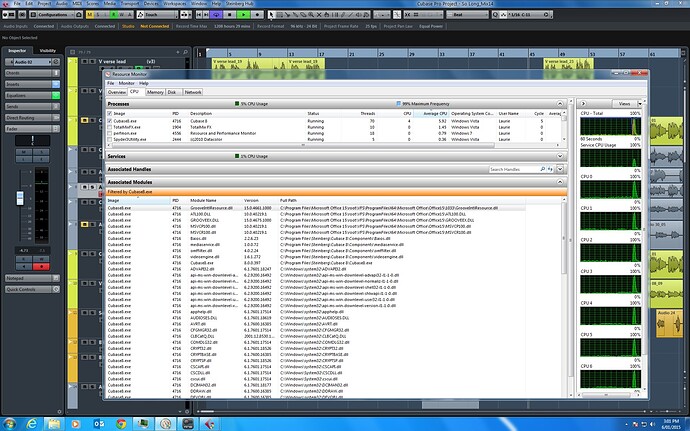The height and width of the screenshot is (431, 690).
Task: Click the pan control above the fader
Action: [32, 140]
